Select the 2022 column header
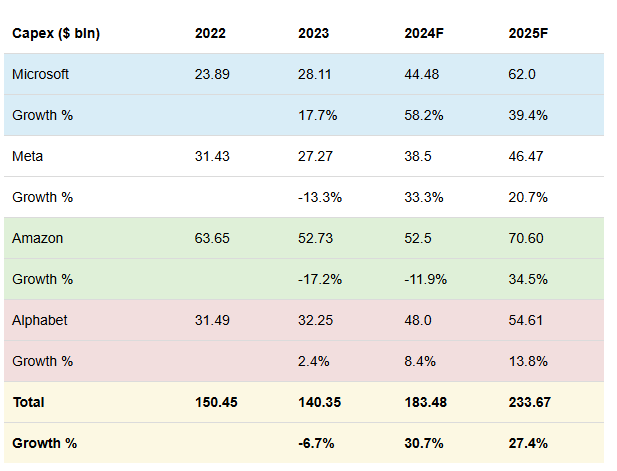617x471 pixels. [210, 33]
